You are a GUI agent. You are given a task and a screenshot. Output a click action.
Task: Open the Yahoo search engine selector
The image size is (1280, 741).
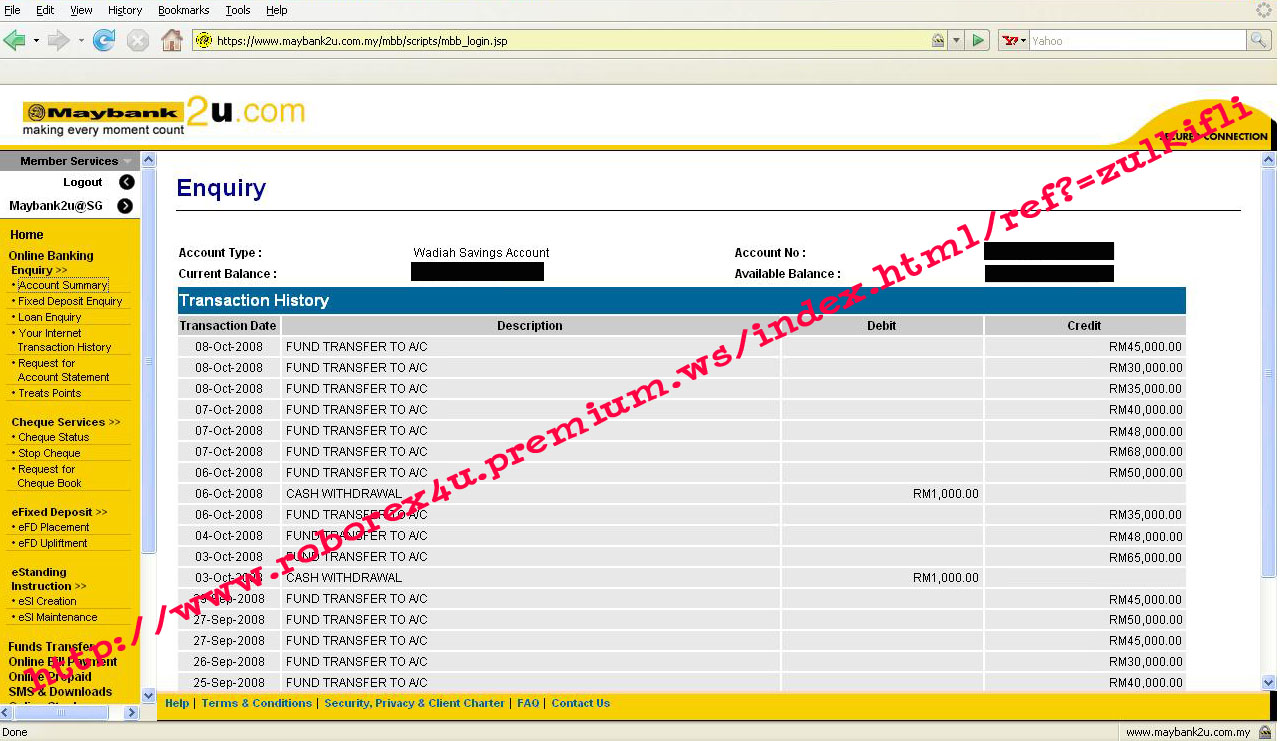(1014, 41)
